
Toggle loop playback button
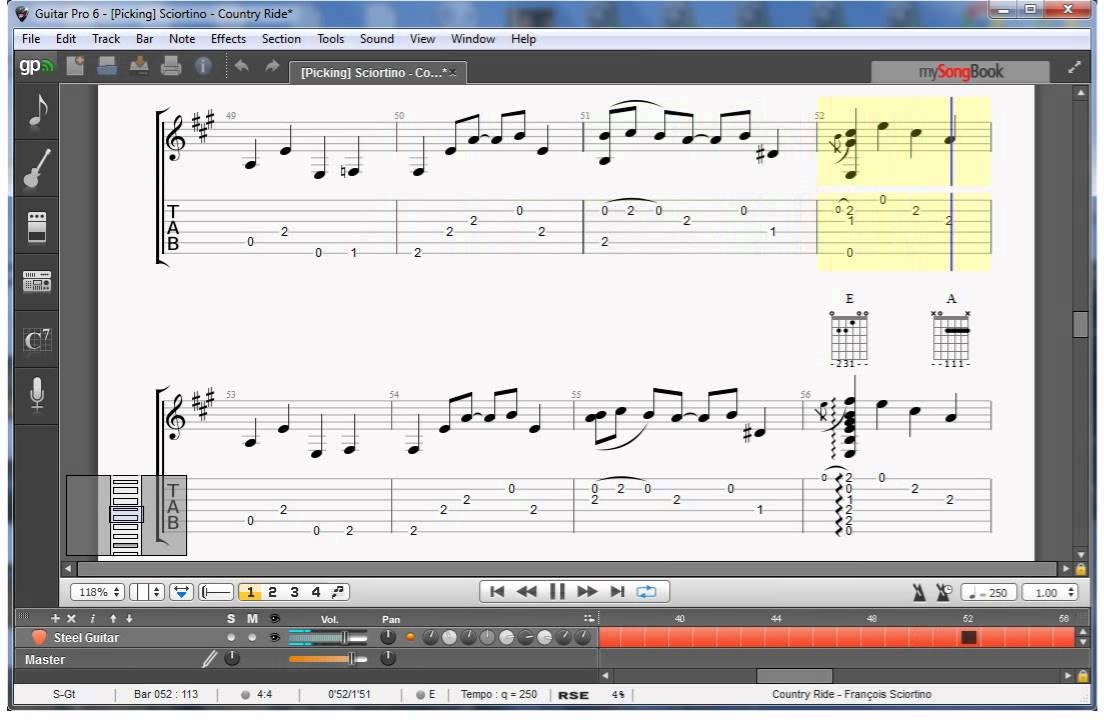click(646, 591)
